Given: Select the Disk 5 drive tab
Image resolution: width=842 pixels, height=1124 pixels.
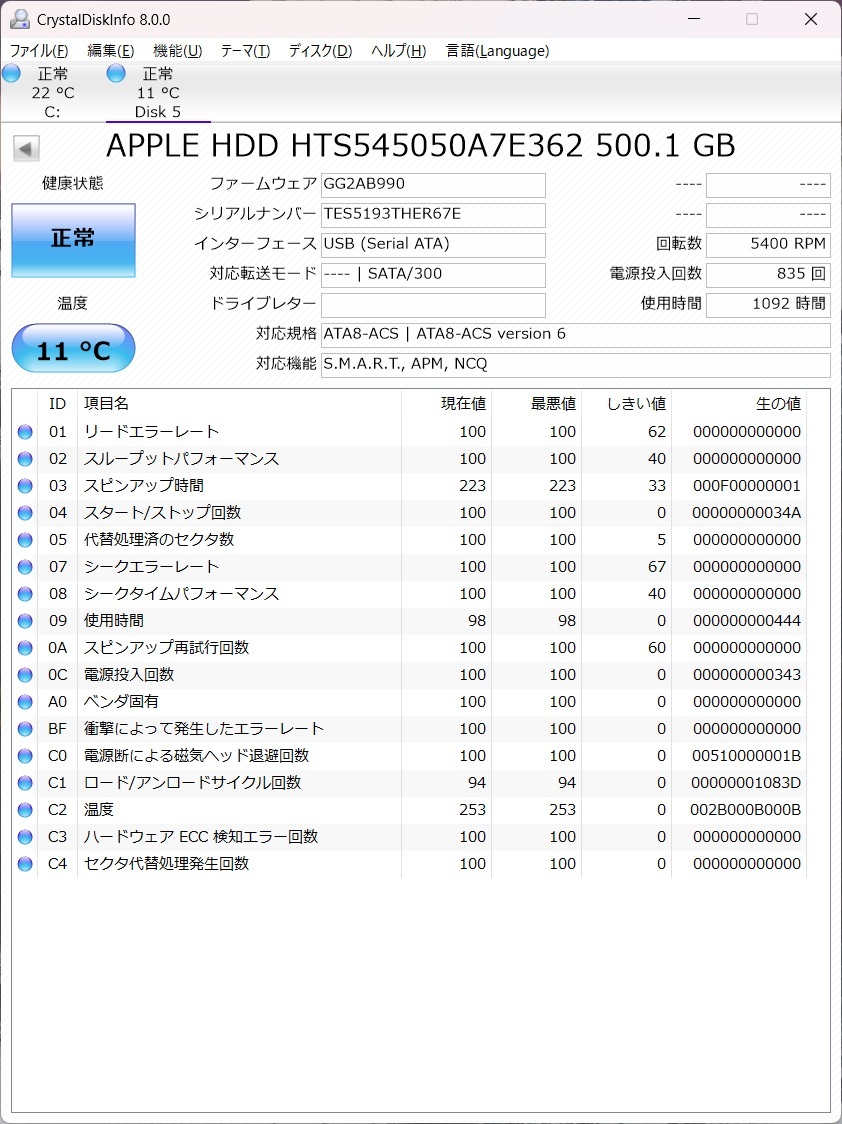Looking at the screenshot, I should click(x=158, y=92).
